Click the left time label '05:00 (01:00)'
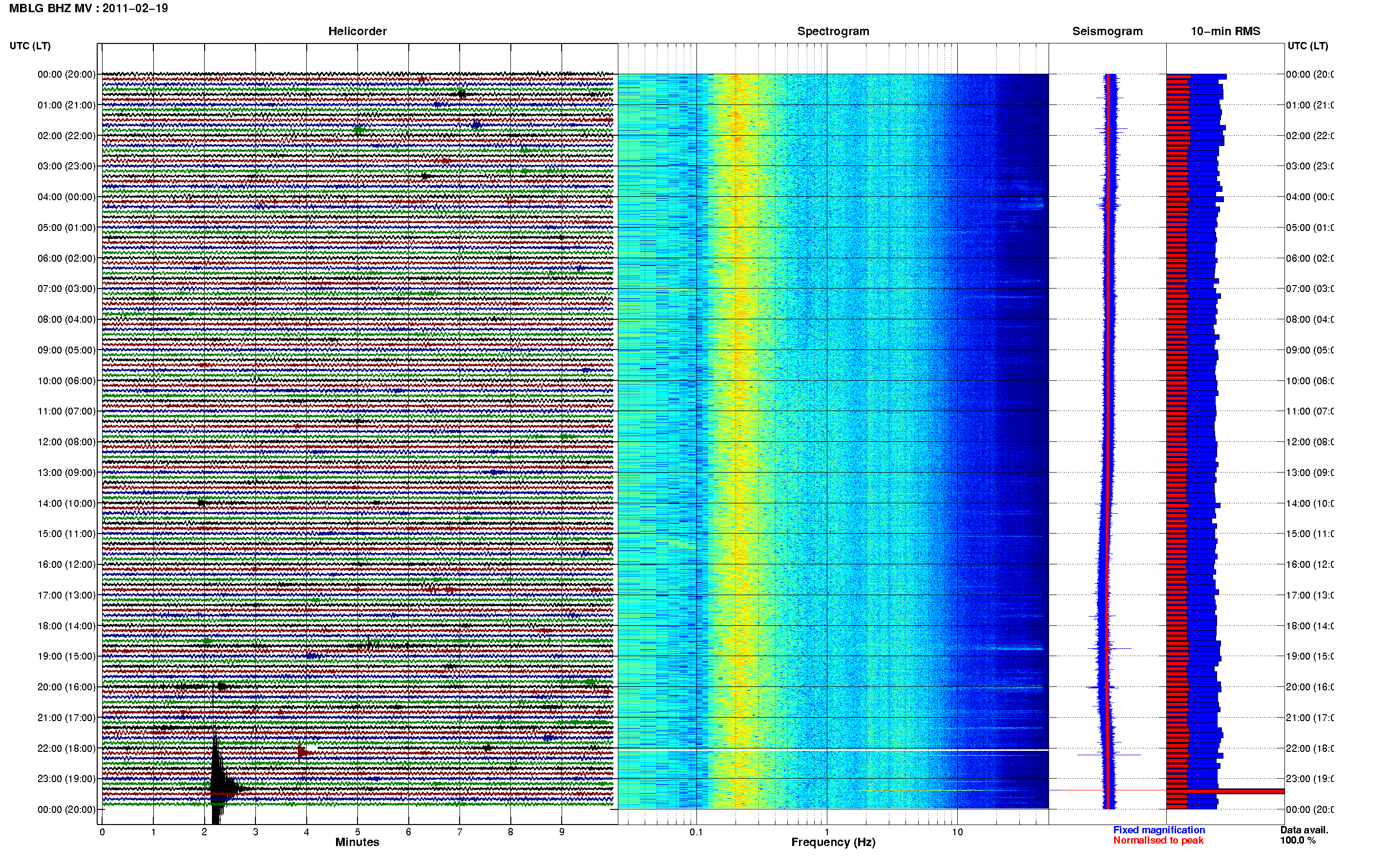This screenshot has width=1389, height=868. [66, 227]
